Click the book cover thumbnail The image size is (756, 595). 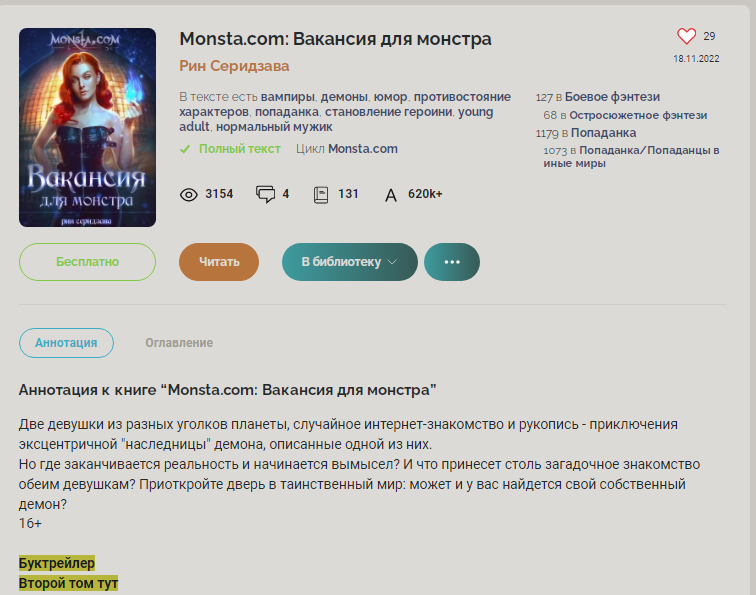tap(87, 127)
